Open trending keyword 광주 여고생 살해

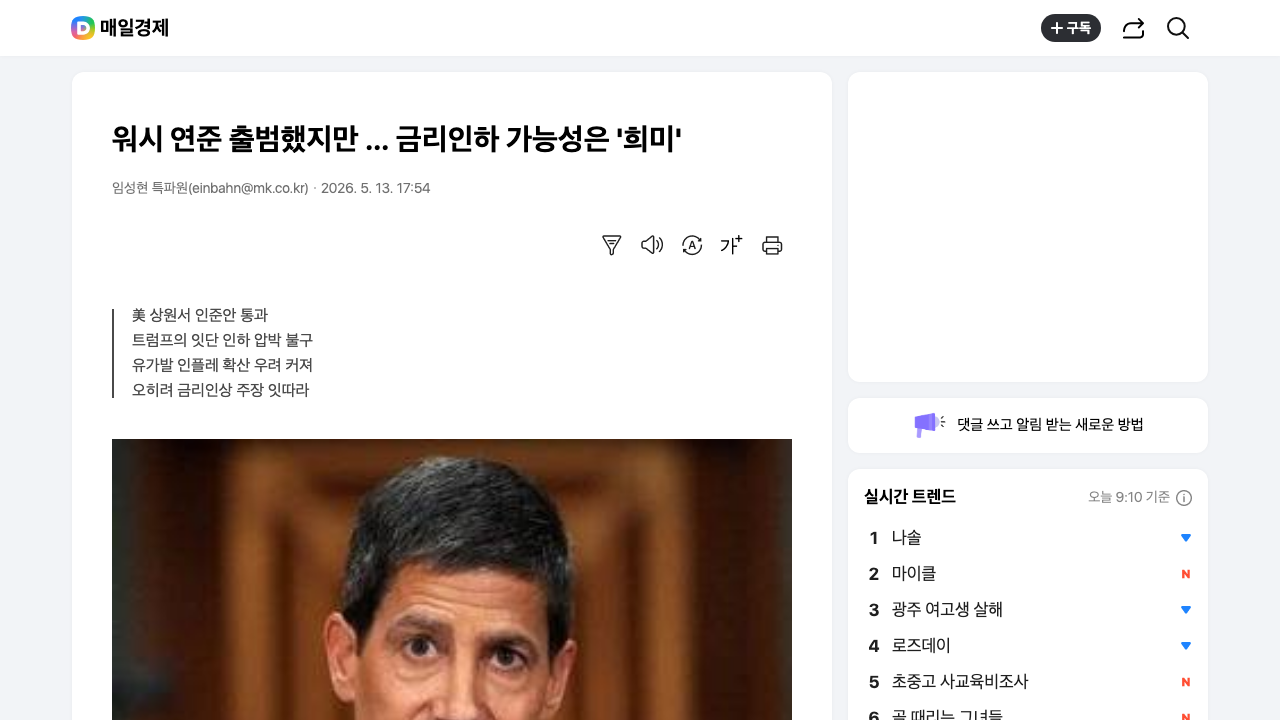point(947,609)
